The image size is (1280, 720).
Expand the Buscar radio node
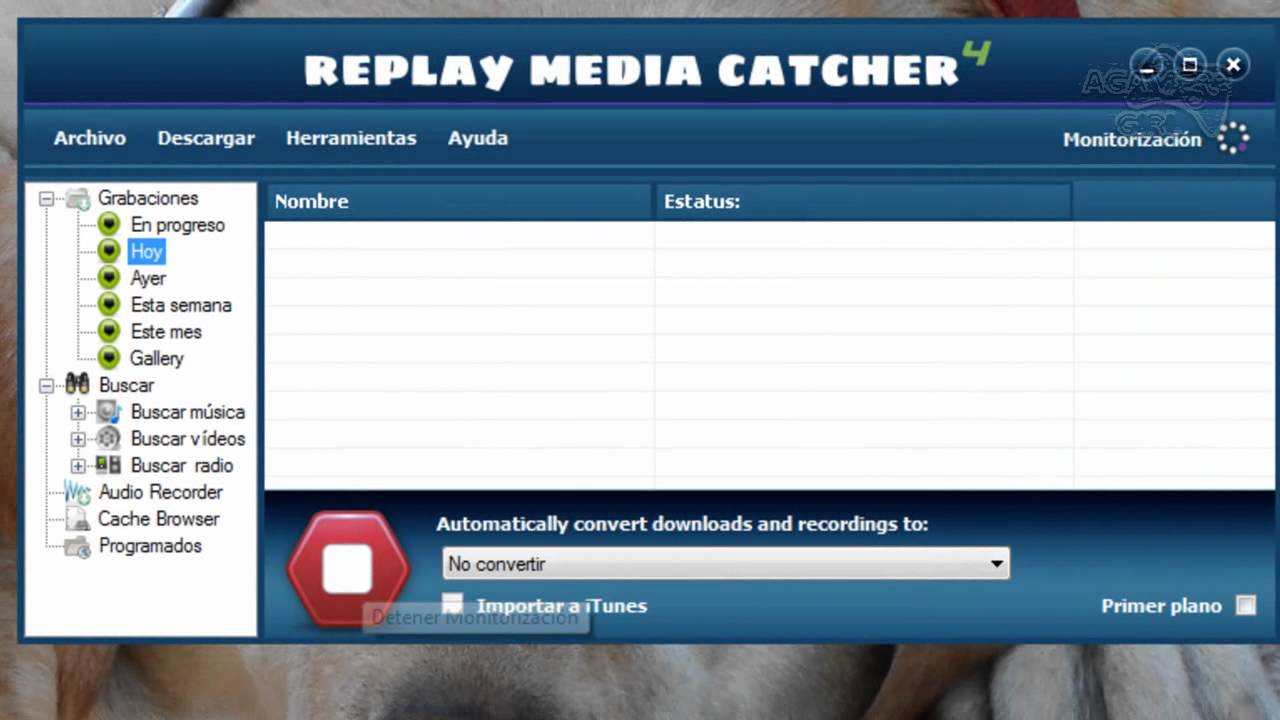click(x=78, y=466)
